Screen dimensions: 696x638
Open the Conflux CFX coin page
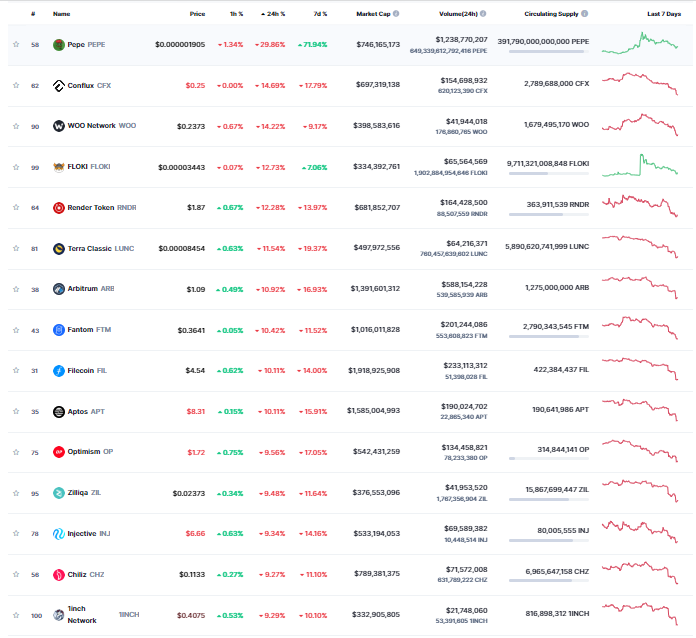pyautogui.click(x=89, y=85)
